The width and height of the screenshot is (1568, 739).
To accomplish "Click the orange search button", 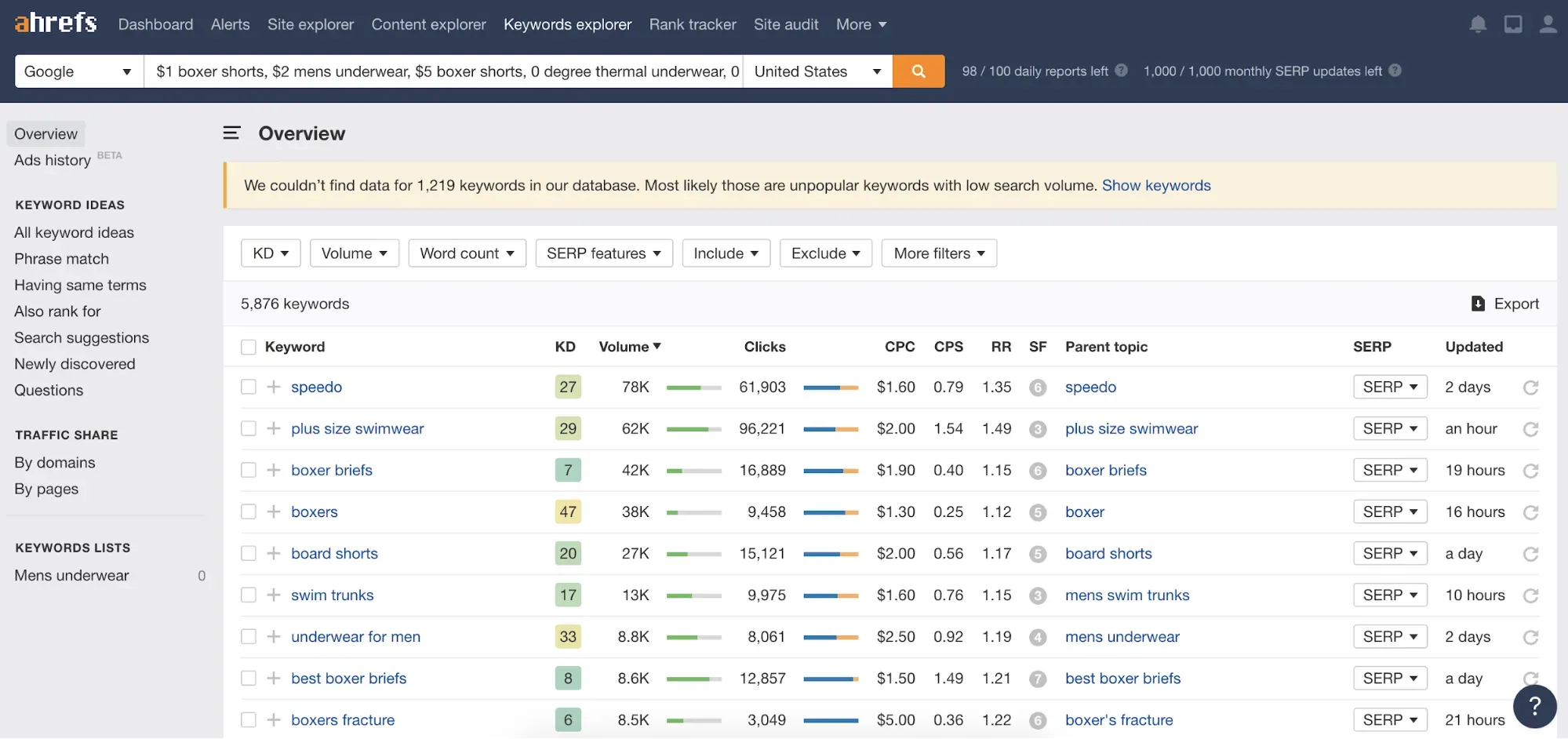I will point(918,71).
